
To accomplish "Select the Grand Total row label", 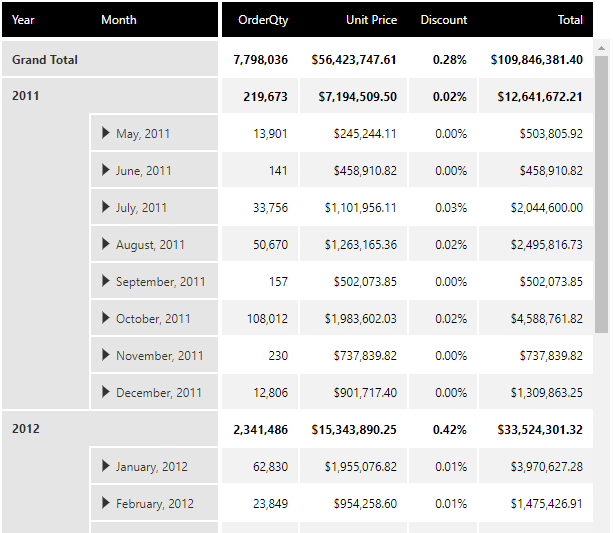I will click(45, 60).
